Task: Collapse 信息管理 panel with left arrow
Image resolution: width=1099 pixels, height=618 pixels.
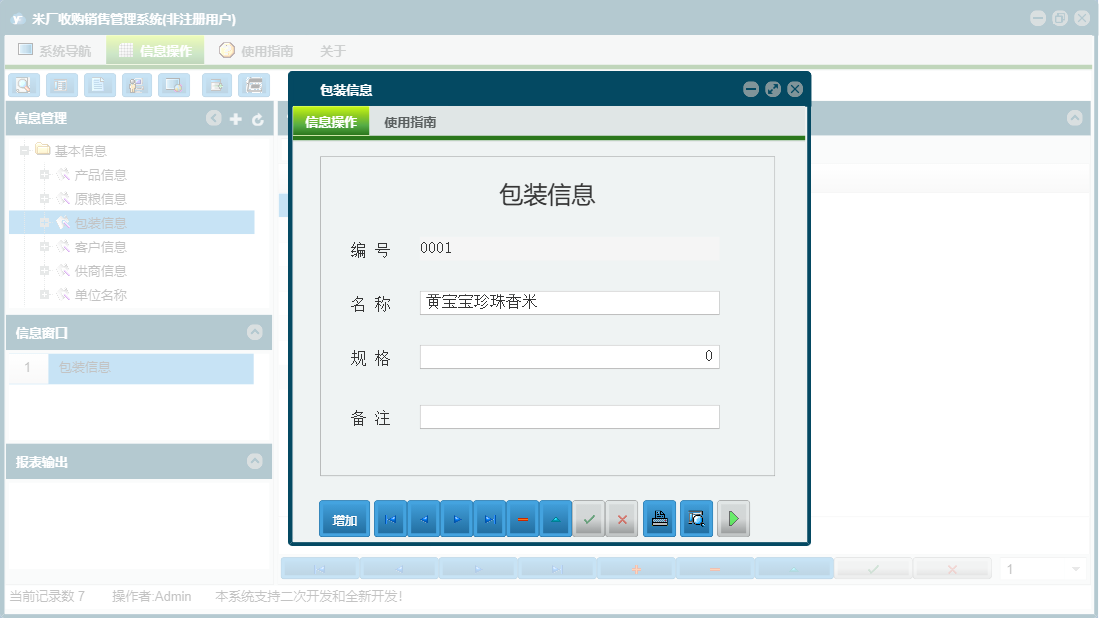Action: [214, 118]
